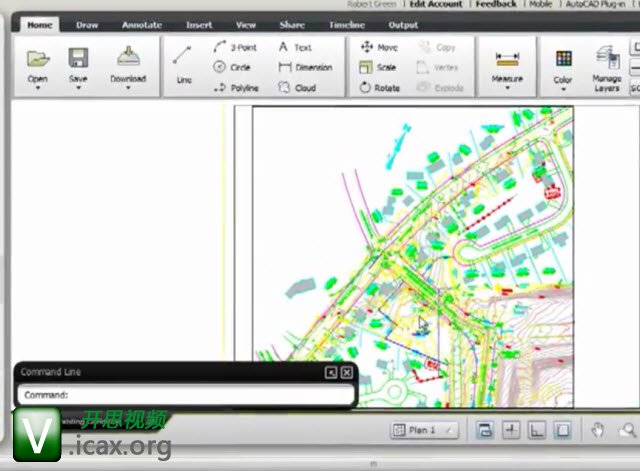Viewport: 640px width, 471px height.
Task: Expand the Measure dropdown arrow
Action: (x=507, y=87)
